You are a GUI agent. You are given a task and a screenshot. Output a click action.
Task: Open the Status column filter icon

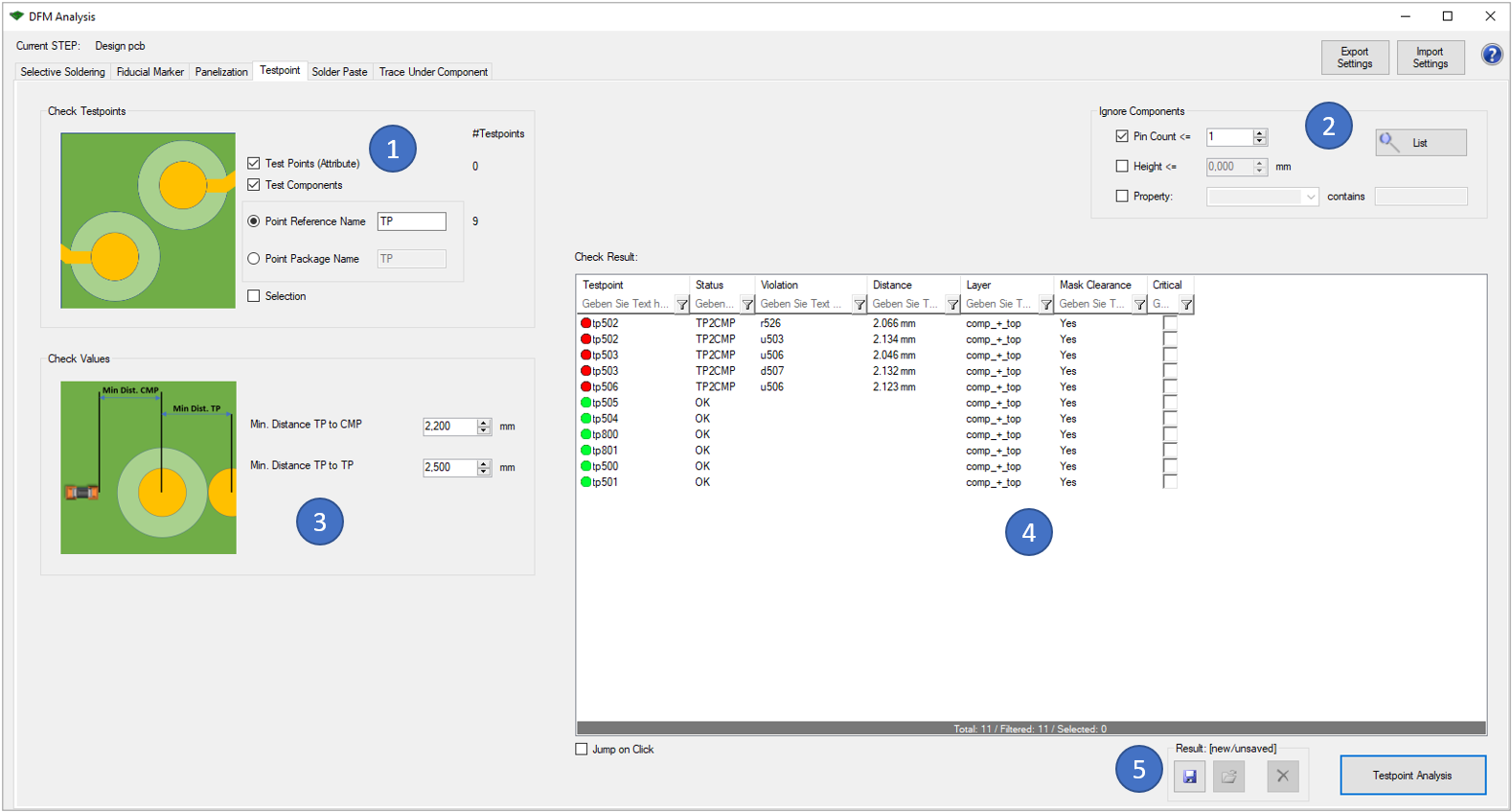point(747,305)
